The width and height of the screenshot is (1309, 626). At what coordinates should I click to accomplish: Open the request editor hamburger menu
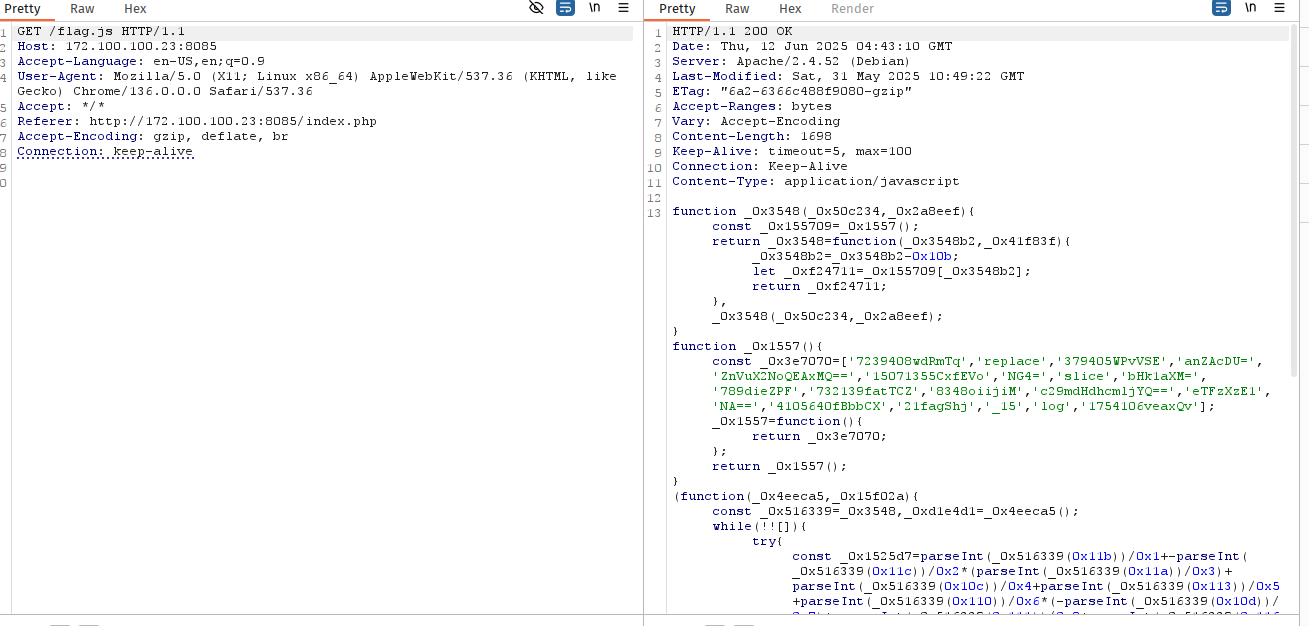tap(623, 8)
